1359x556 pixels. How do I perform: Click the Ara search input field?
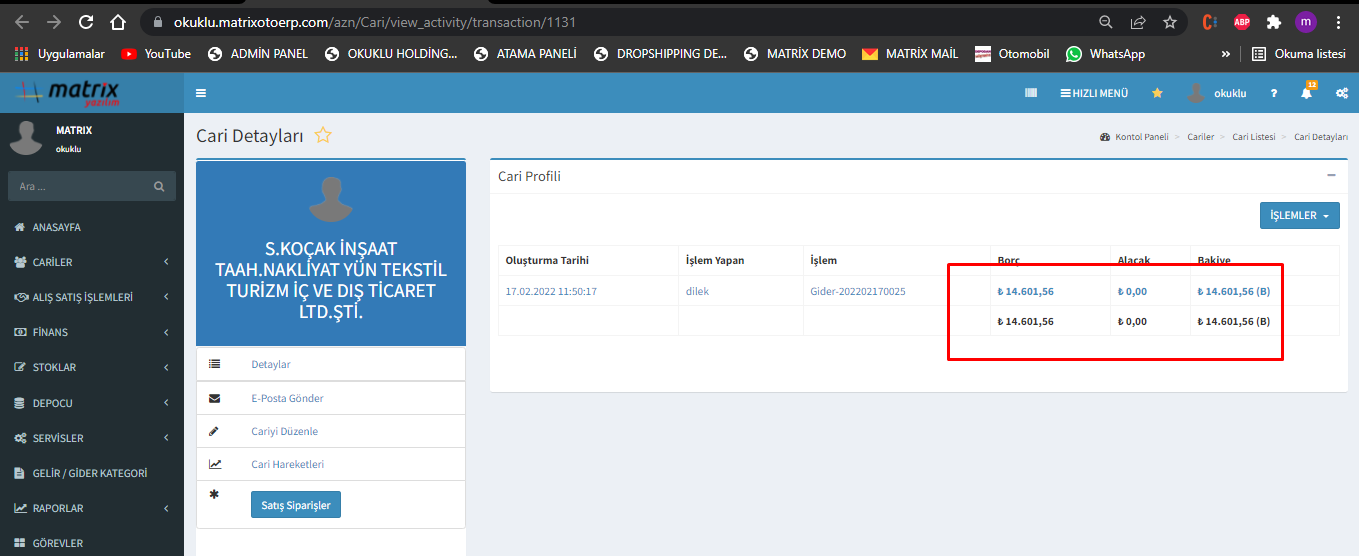click(80, 186)
